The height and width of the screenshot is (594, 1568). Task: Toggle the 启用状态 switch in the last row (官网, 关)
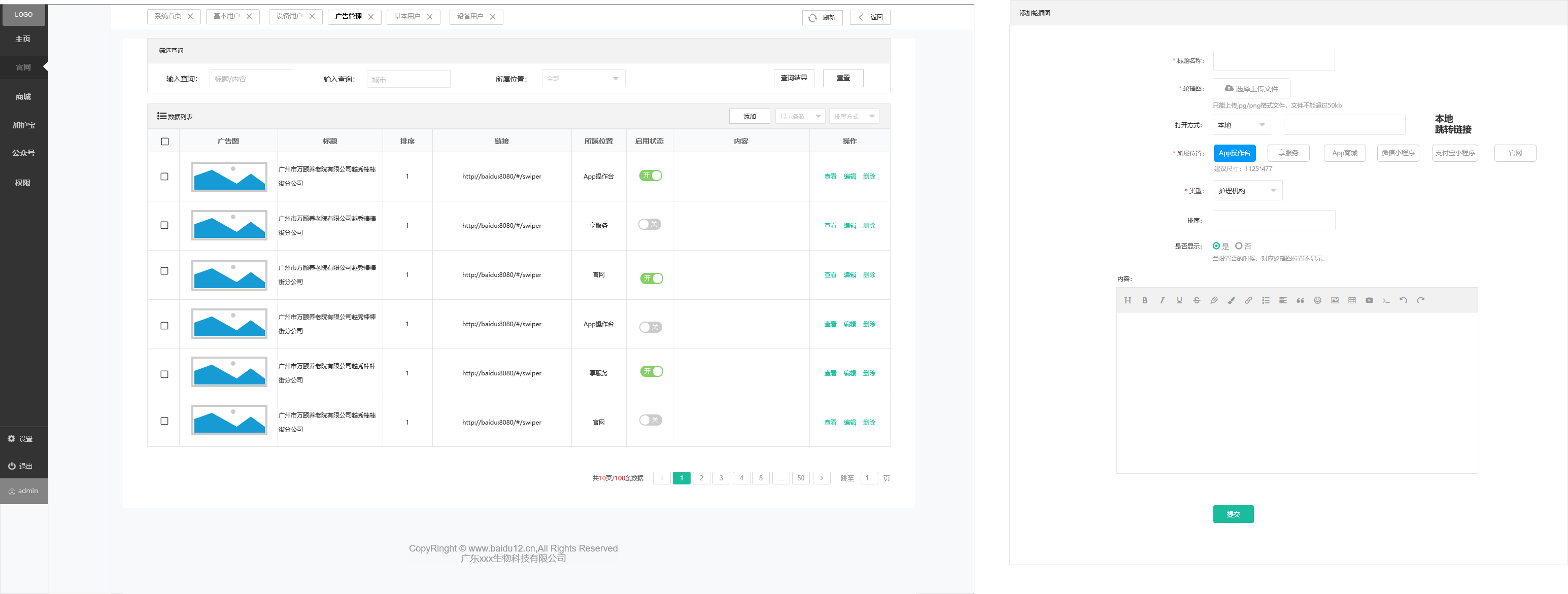(651, 420)
